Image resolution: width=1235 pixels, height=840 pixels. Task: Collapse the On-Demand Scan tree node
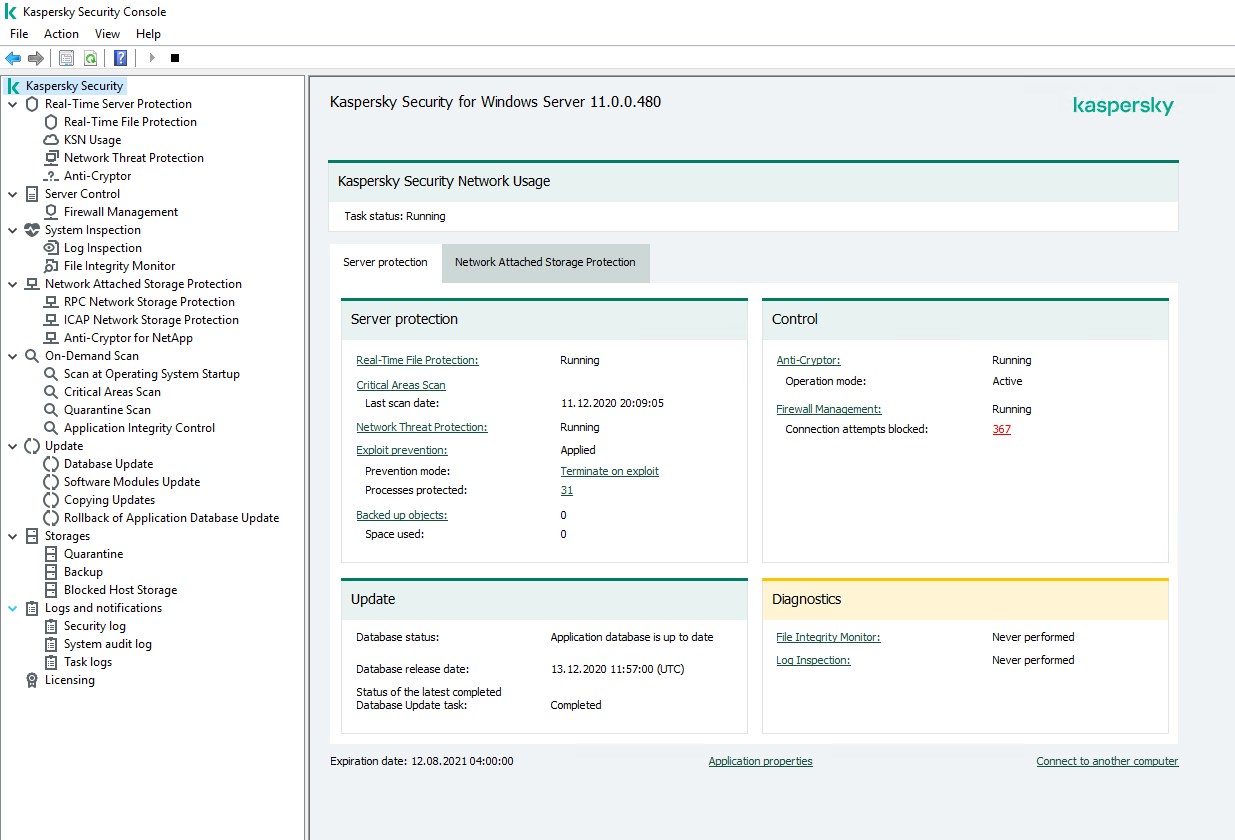13,356
